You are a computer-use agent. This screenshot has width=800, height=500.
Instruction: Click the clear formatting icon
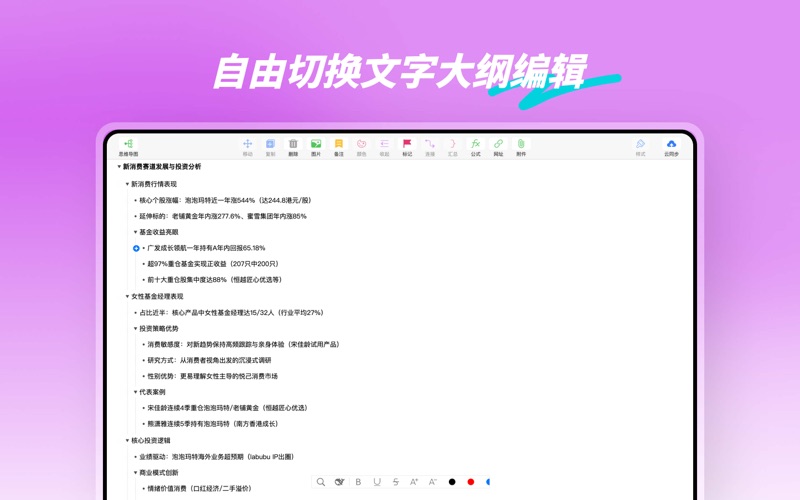coord(339,482)
